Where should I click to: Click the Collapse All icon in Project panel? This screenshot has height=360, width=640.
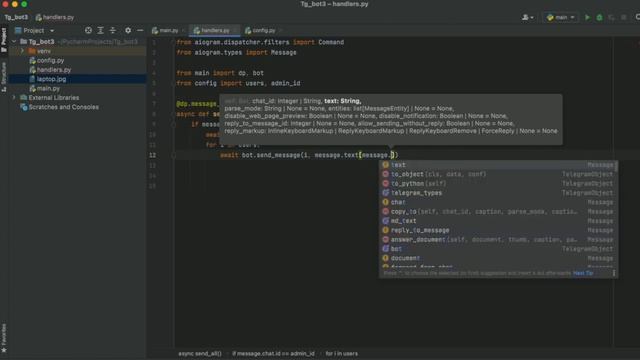pyautogui.click(x=113, y=30)
